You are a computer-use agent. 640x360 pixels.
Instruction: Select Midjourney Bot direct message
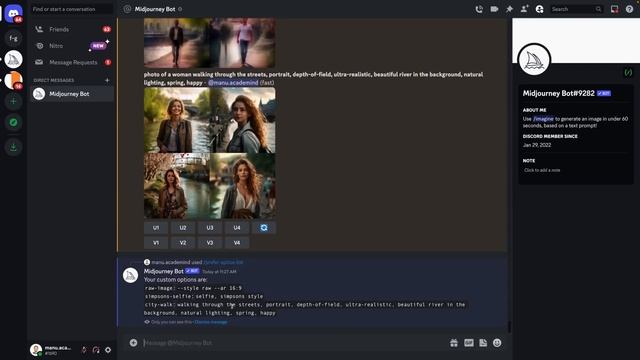pyautogui.click(x=72, y=94)
